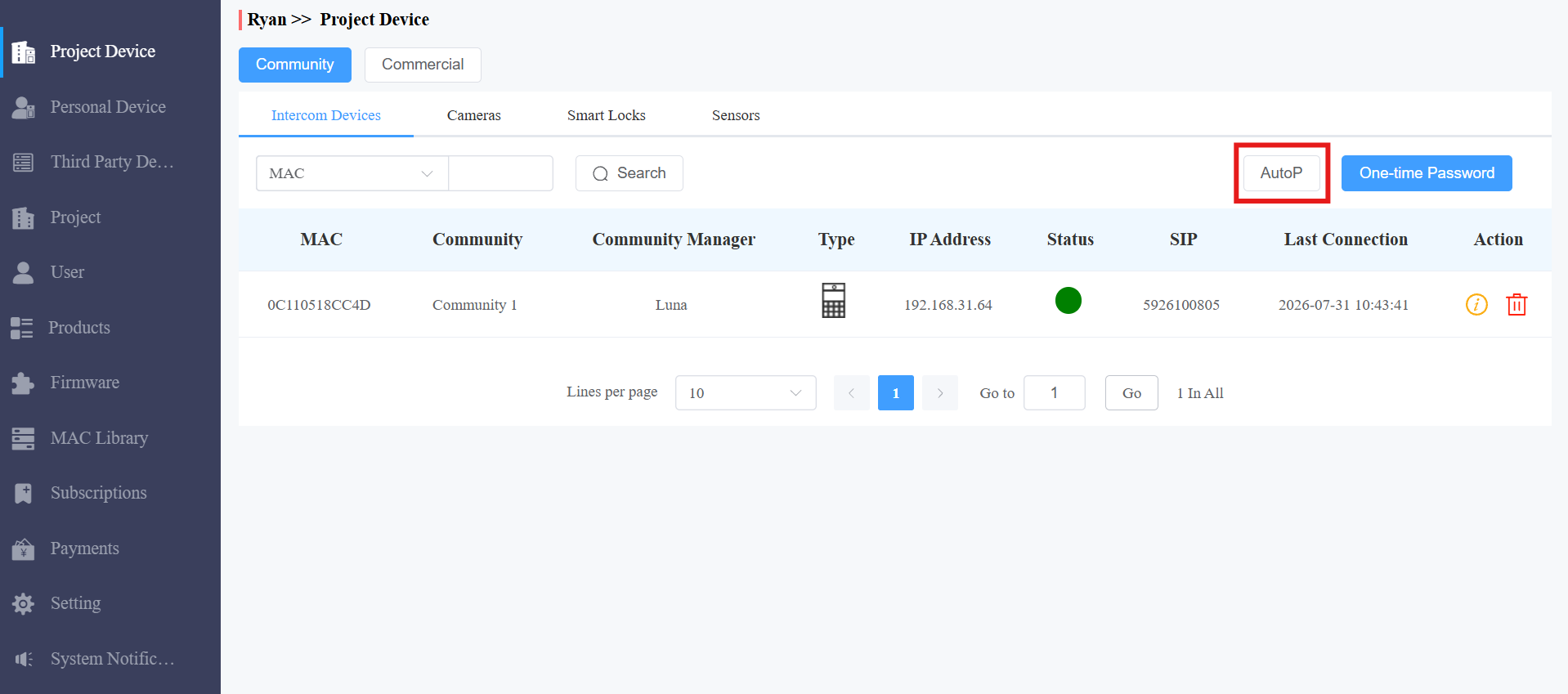
Task: Open MAC Library menu label
Action: coord(100,438)
